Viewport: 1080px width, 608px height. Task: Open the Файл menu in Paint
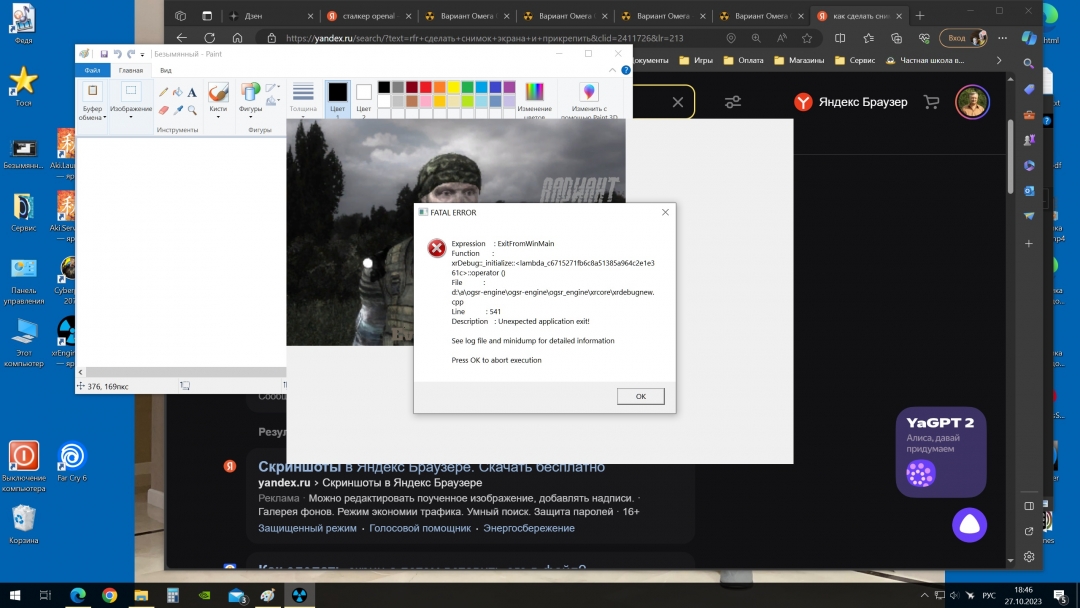click(92, 70)
